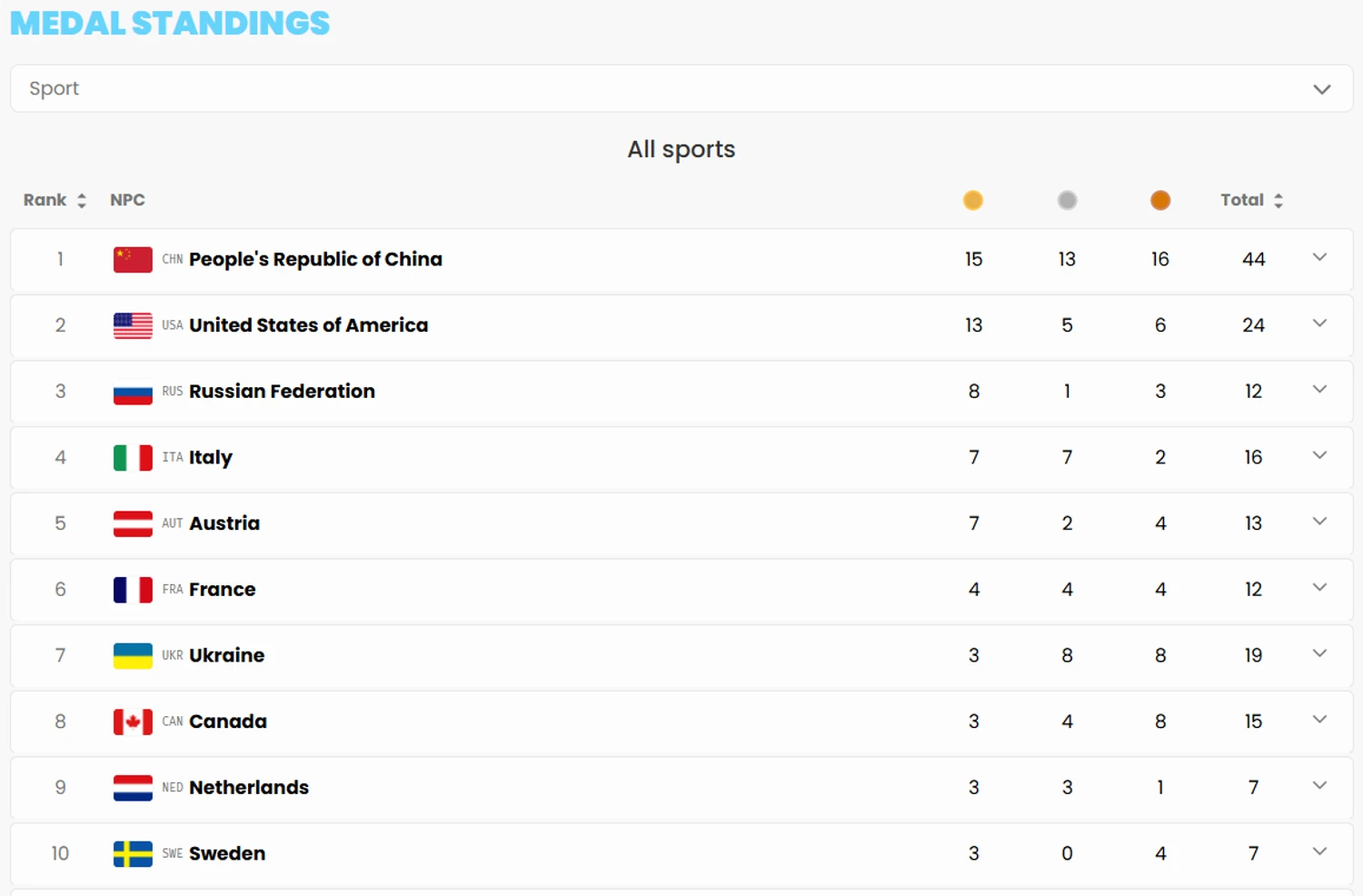Expand the Austria row chevron
This screenshot has height=896, width=1363.
pos(1320,522)
